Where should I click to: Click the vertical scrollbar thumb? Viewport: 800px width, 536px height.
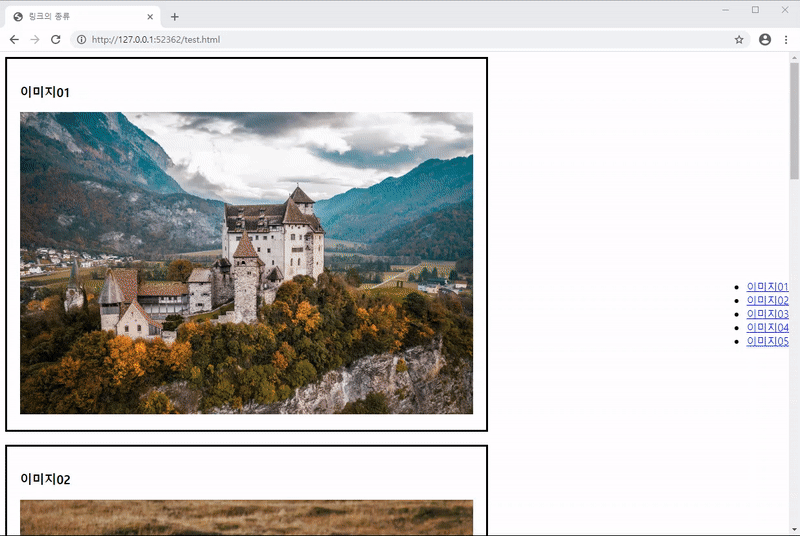[x=794, y=120]
